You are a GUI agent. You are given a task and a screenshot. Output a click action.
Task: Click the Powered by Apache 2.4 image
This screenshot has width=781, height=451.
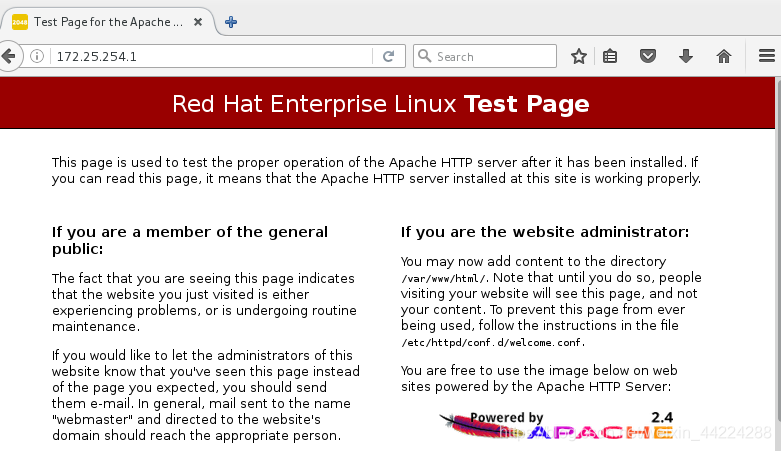pyautogui.click(x=556, y=425)
